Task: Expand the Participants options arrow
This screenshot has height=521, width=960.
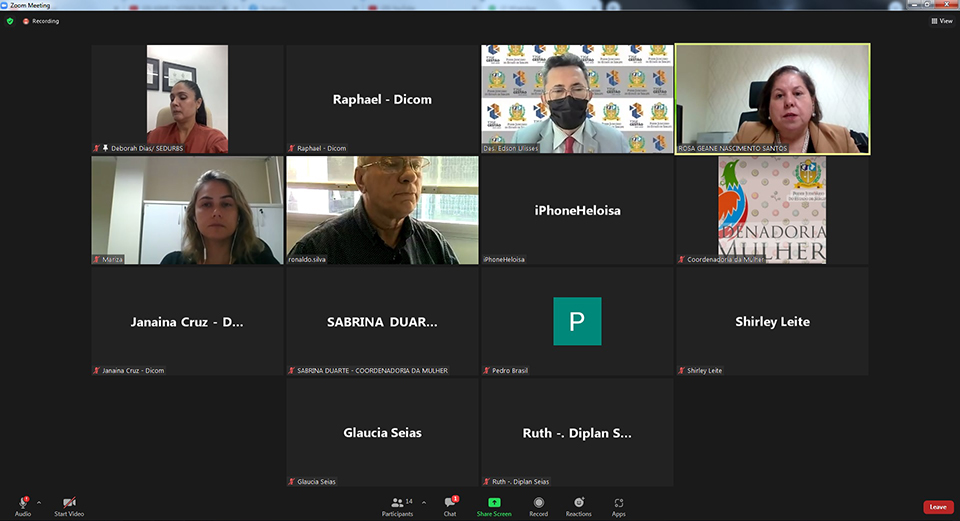Action: (423, 502)
